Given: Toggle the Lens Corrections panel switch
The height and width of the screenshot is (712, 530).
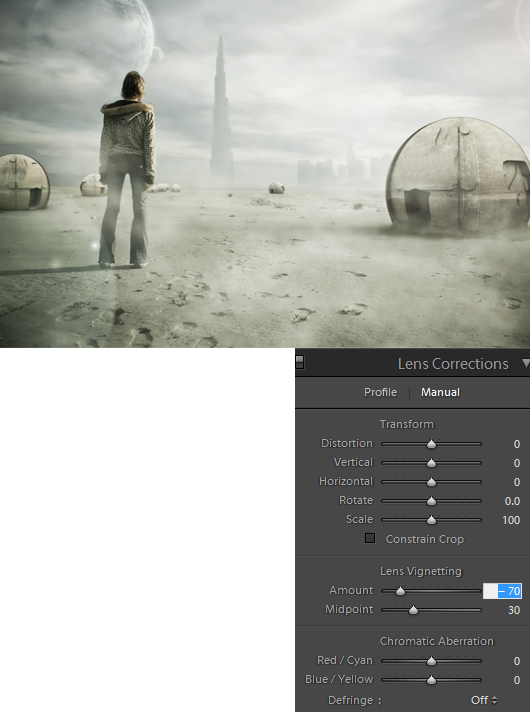Looking at the screenshot, I should tap(299, 362).
